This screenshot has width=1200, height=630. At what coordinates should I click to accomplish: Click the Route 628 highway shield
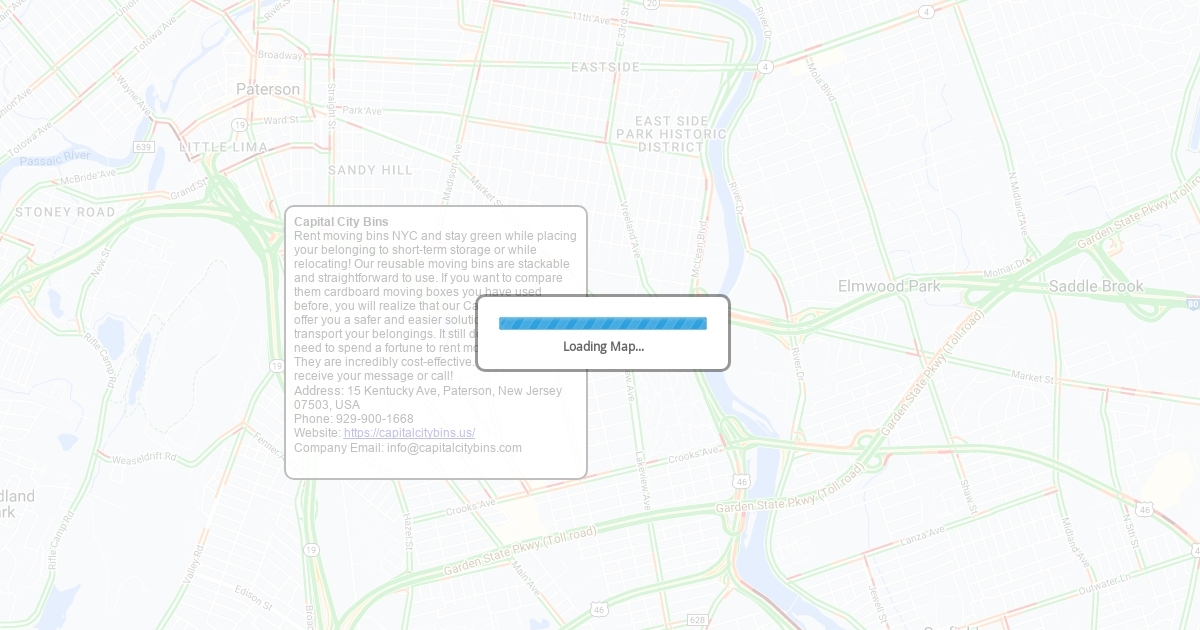click(697, 620)
